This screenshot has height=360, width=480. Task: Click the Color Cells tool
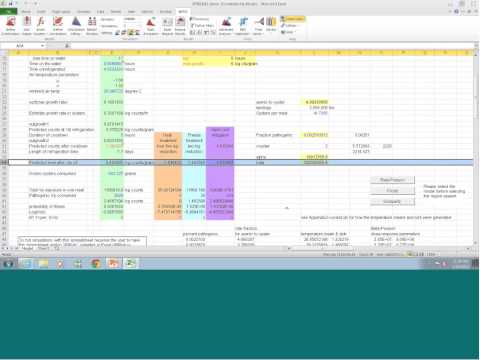coord(292,19)
